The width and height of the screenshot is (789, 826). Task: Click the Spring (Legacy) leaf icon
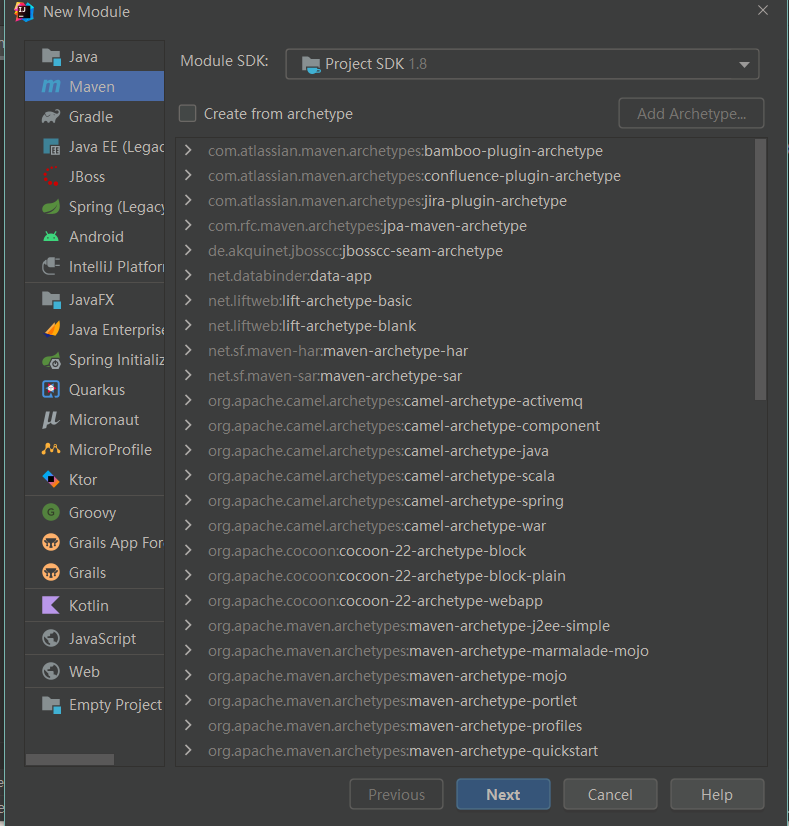click(x=51, y=206)
